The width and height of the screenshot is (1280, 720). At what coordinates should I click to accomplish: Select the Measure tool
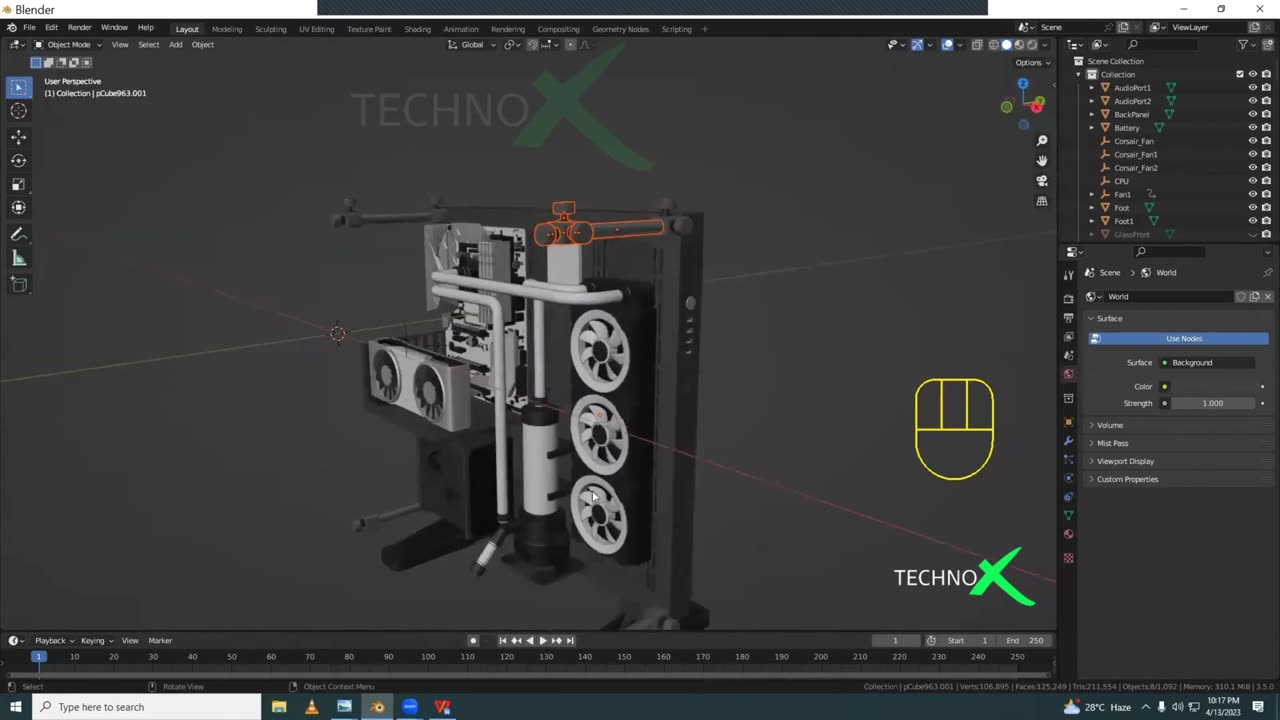pyautogui.click(x=18, y=258)
